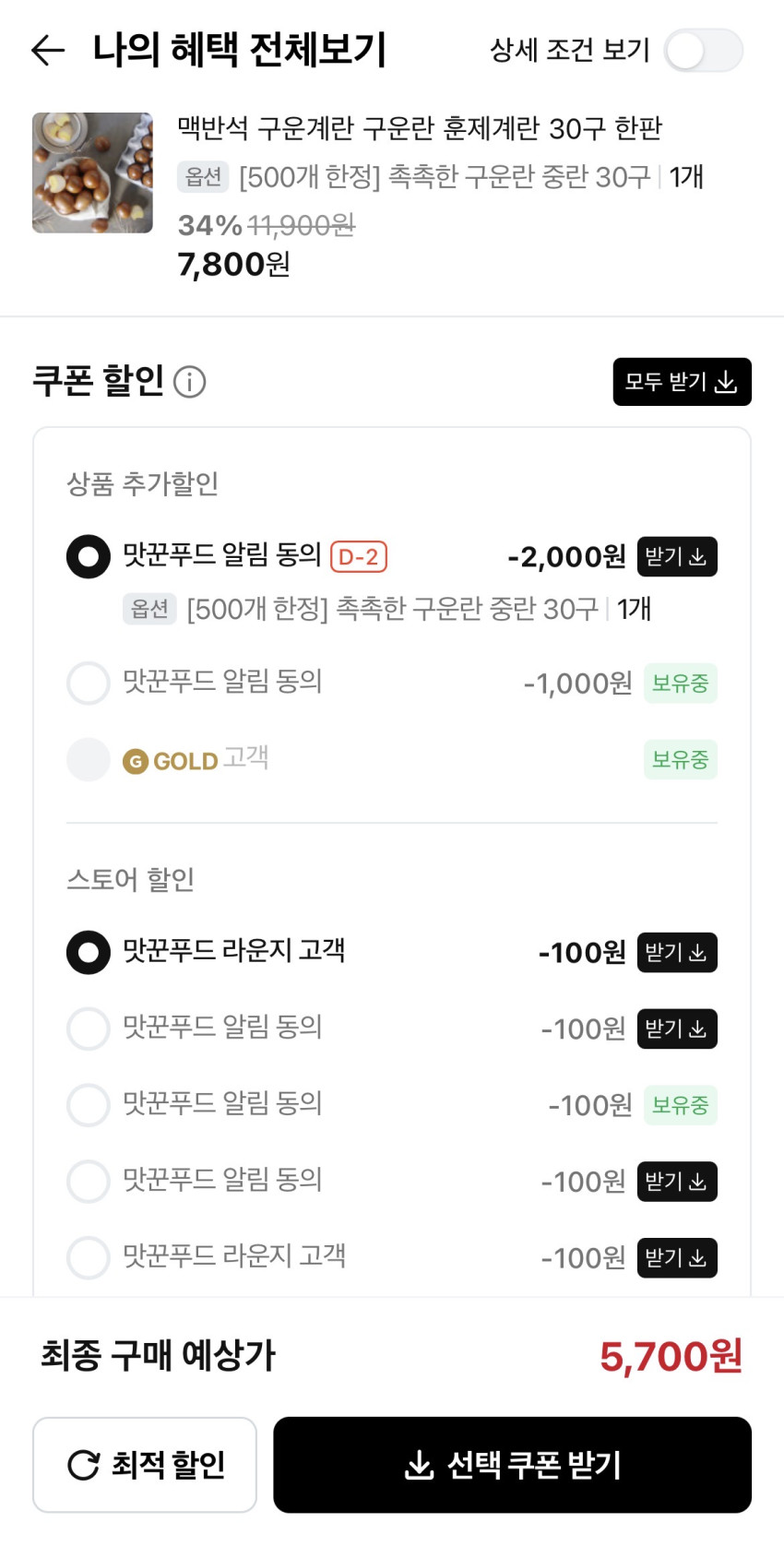The image size is (784, 1546).
Task: Tap 보유중 badge on -1,000원 coupon
Action: point(680,684)
